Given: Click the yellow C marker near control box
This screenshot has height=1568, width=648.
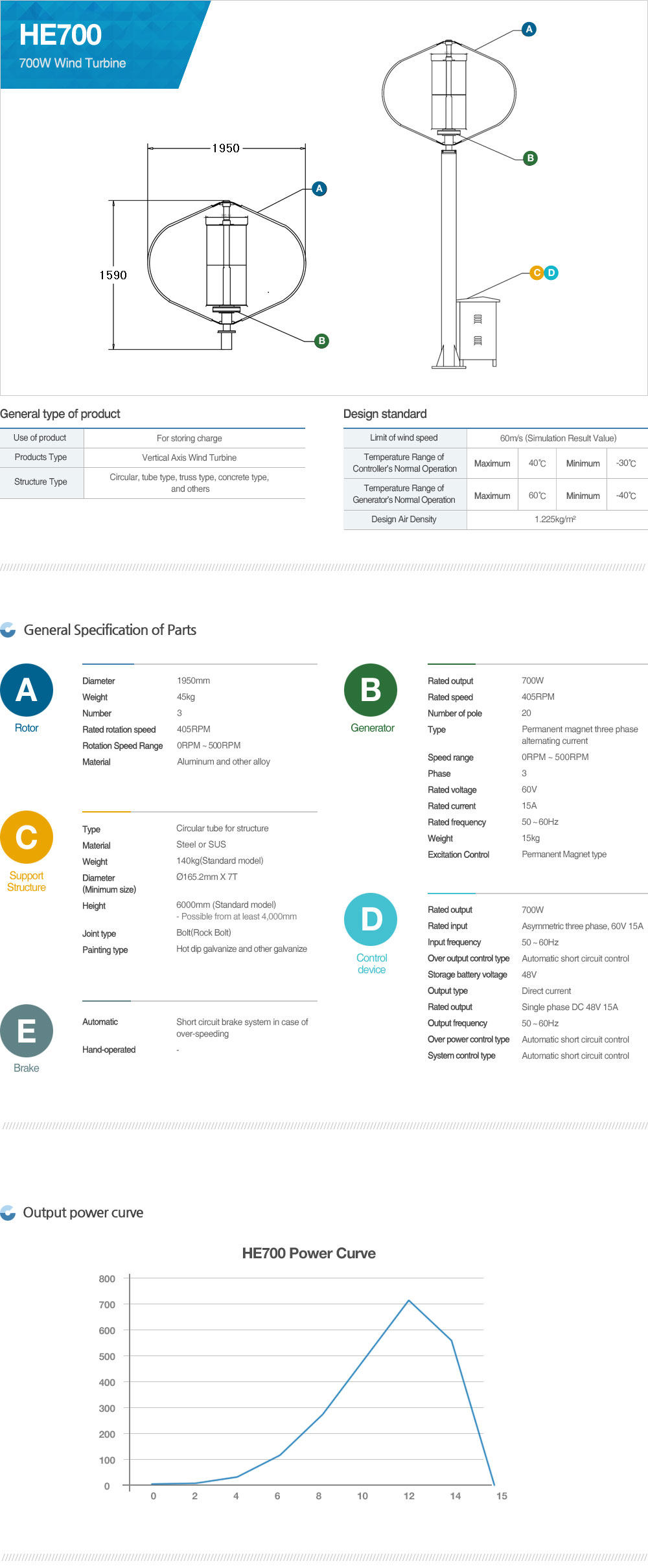Looking at the screenshot, I should click(x=537, y=273).
